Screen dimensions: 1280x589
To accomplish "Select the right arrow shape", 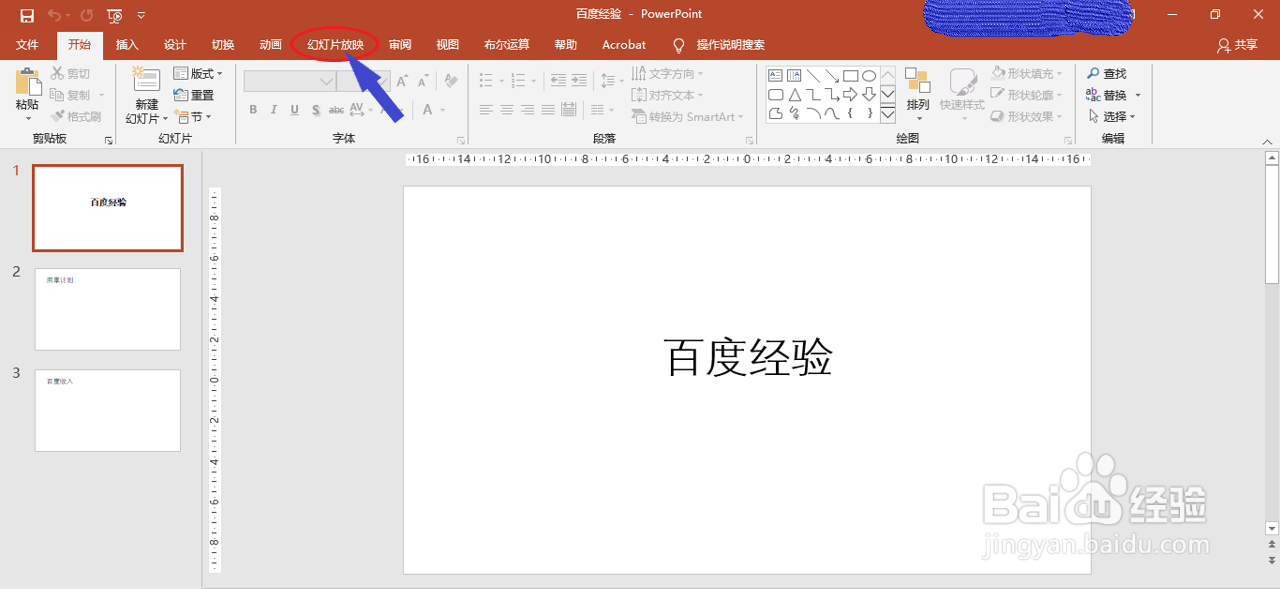I will (850, 95).
